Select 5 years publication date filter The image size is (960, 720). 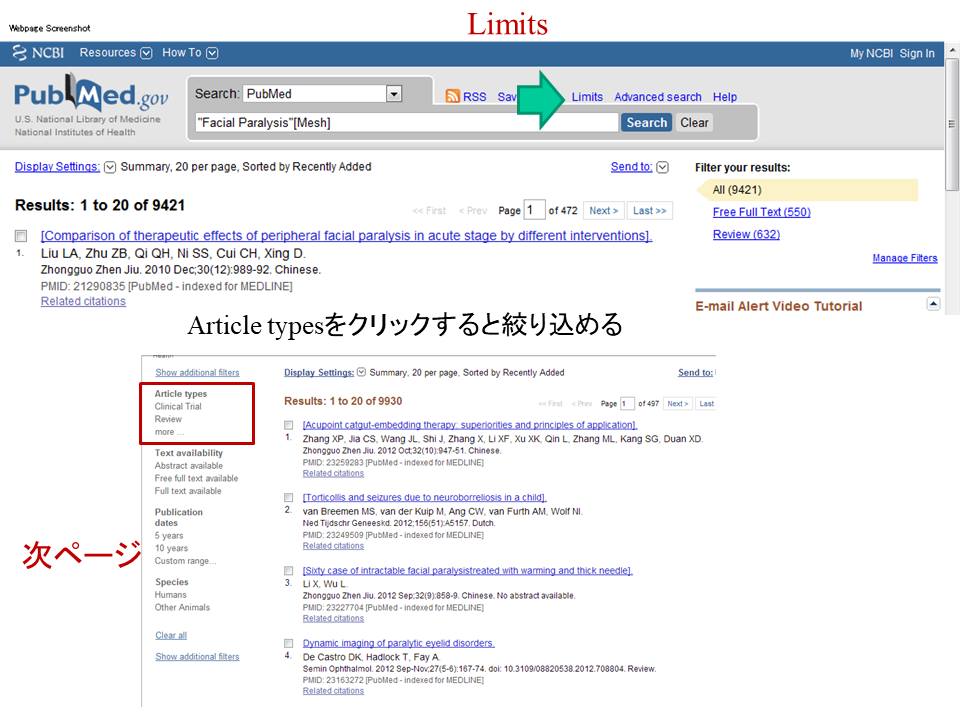coord(169,536)
